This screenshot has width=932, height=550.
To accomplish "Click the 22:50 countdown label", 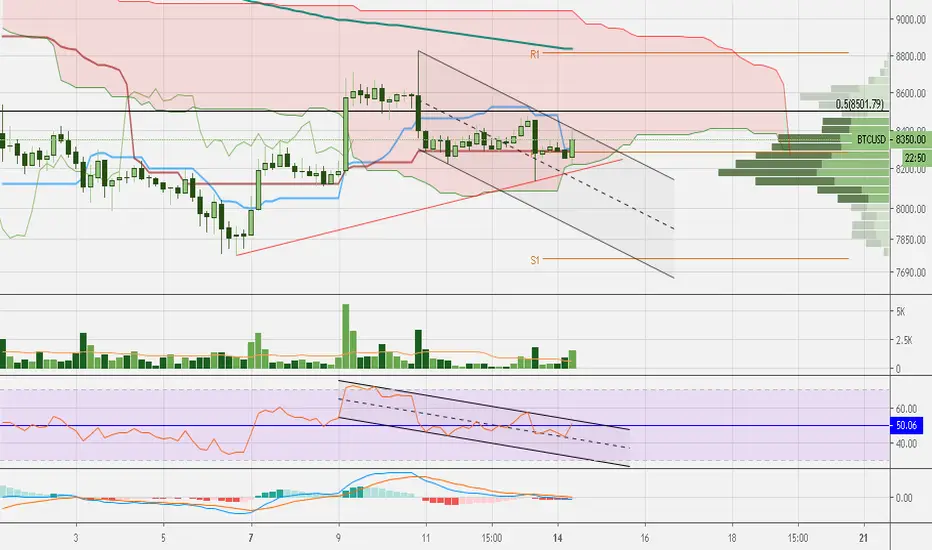I will [914, 158].
